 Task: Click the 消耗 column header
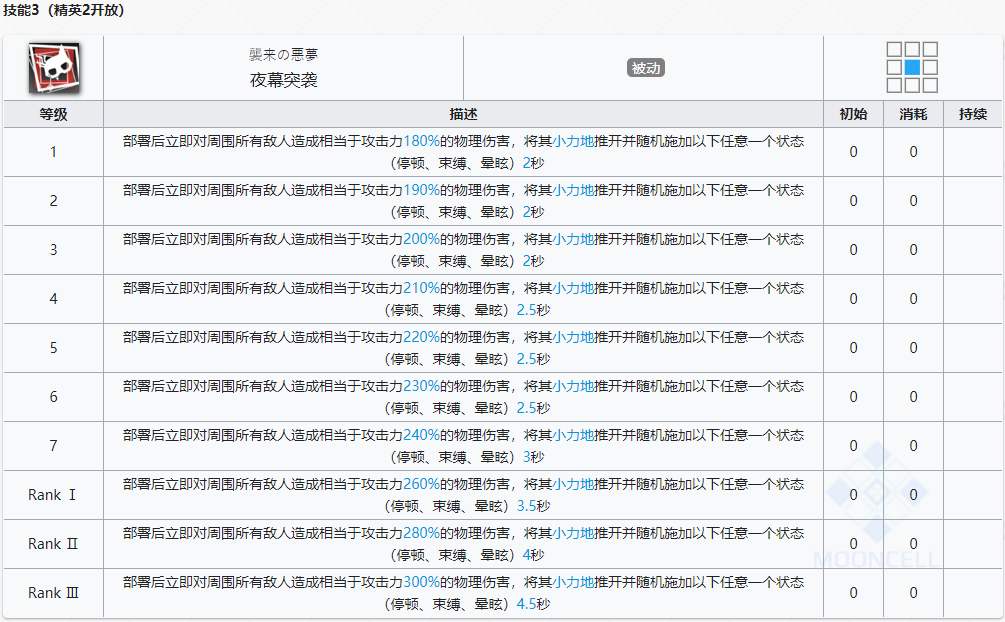click(913, 114)
